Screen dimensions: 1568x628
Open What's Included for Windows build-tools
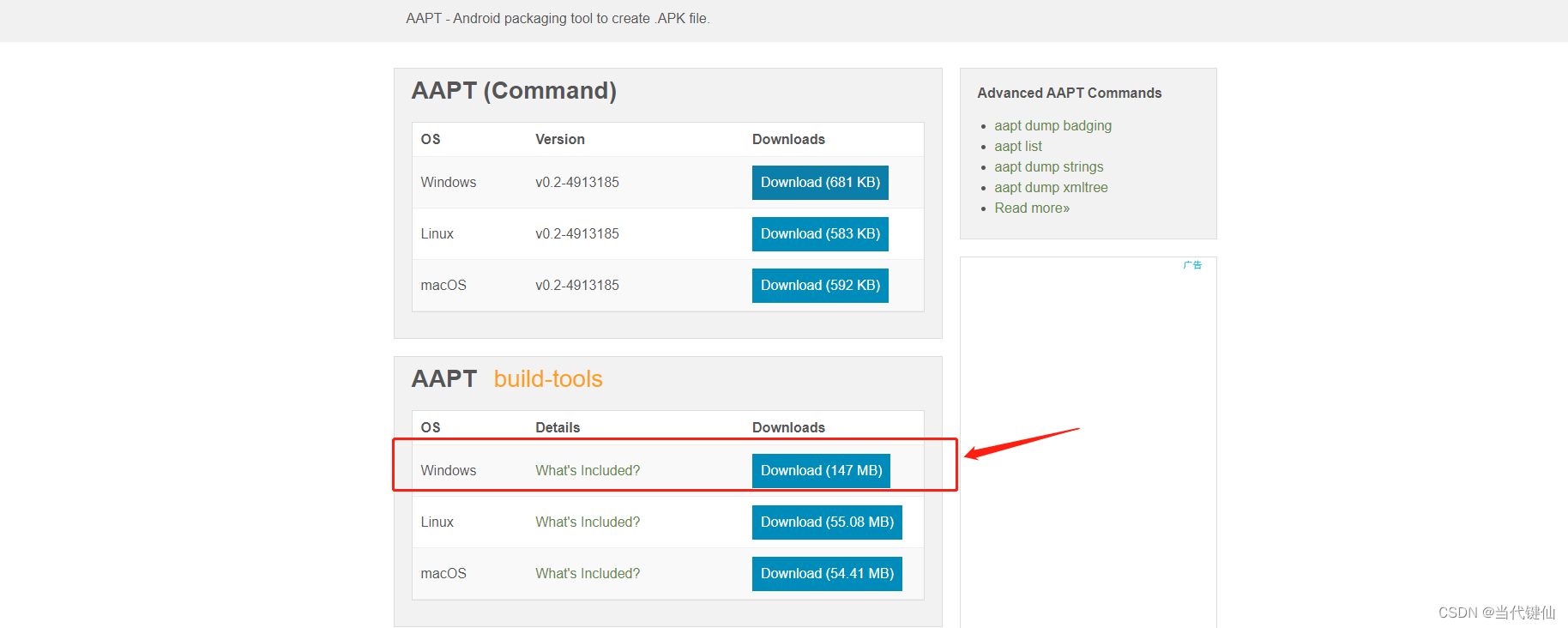click(x=588, y=471)
